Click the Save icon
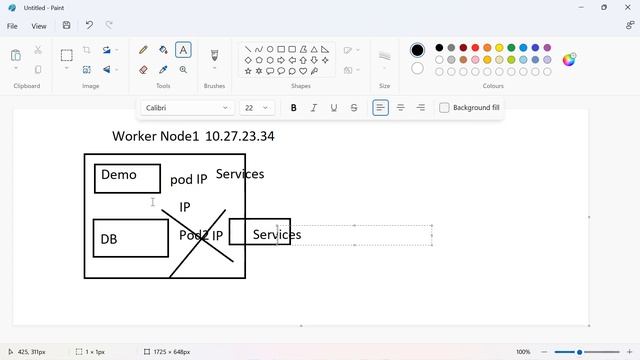Image resolution: width=640 pixels, height=360 pixels. pos(67,25)
